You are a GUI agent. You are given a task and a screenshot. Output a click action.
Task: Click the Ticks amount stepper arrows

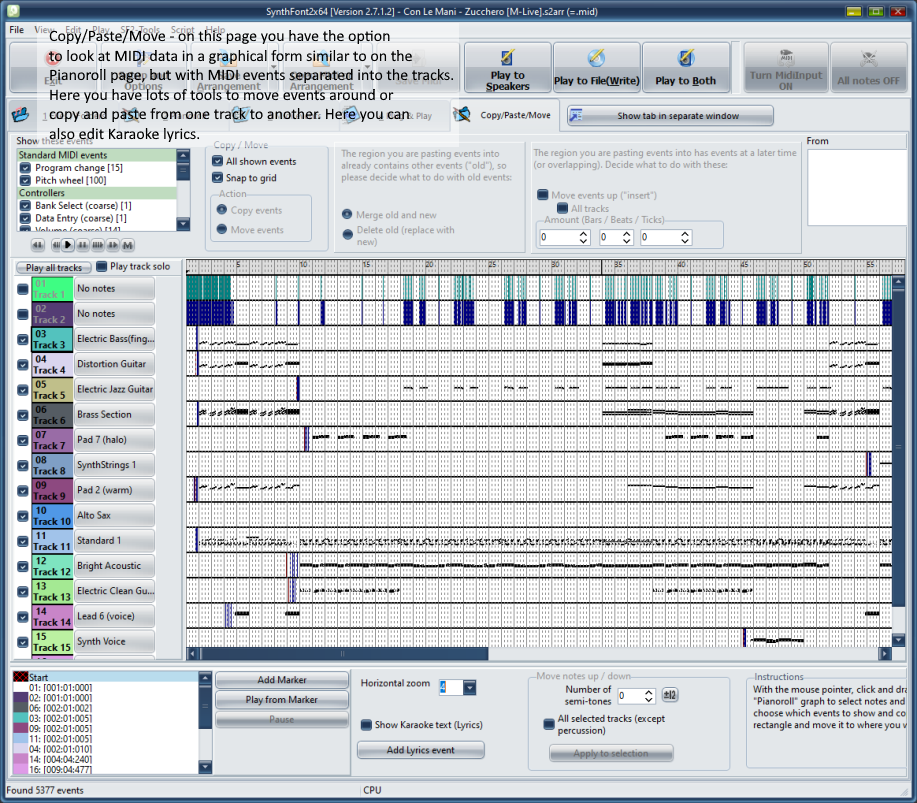pyautogui.click(x=685, y=237)
